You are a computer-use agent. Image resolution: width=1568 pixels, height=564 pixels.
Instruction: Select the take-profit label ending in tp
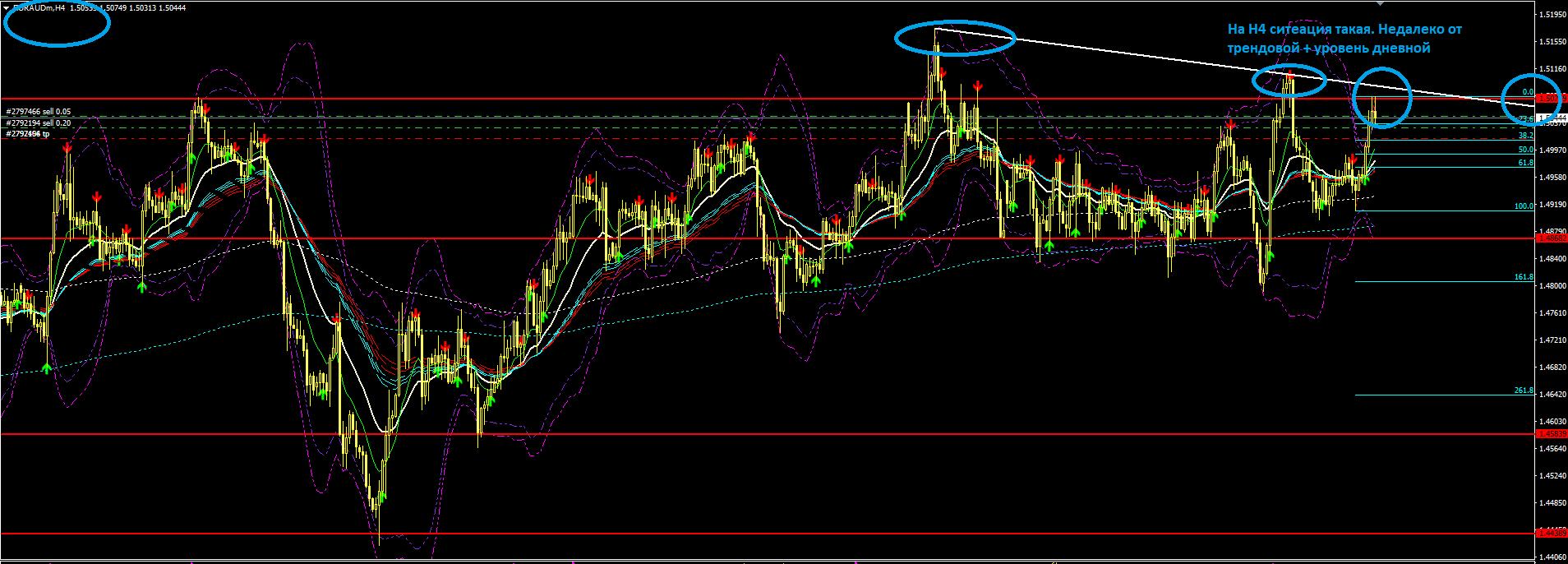[x=28, y=133]
